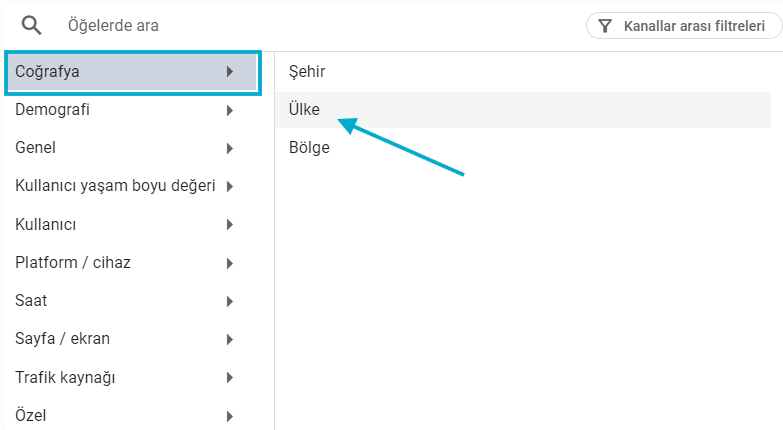The width and height of the screenshot is (783, 430).
Task: Choose the Ülke dimension
Action: [x=303, y=110]
